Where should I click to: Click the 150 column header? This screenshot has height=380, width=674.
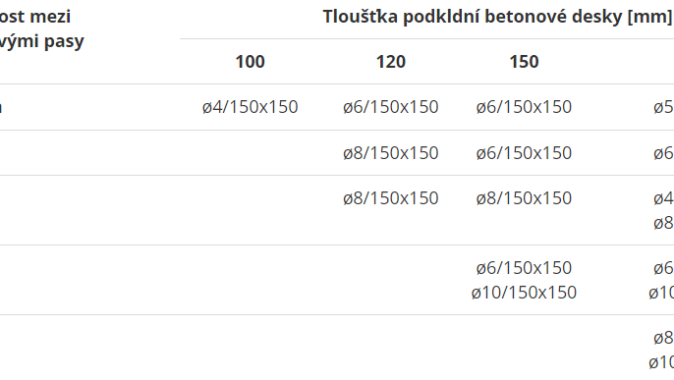524,62
